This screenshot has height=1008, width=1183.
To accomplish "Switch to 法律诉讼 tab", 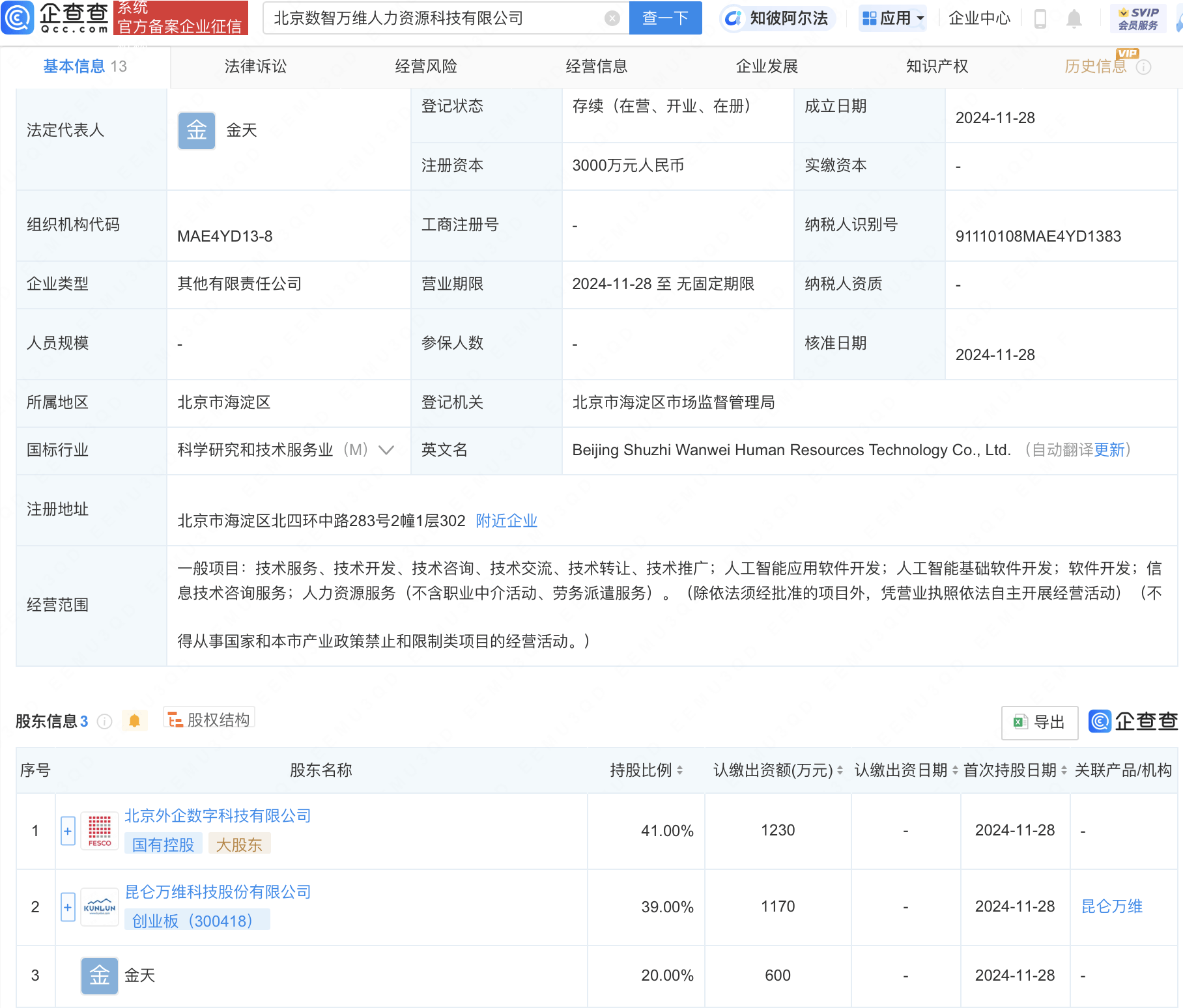I will [255, 66].
